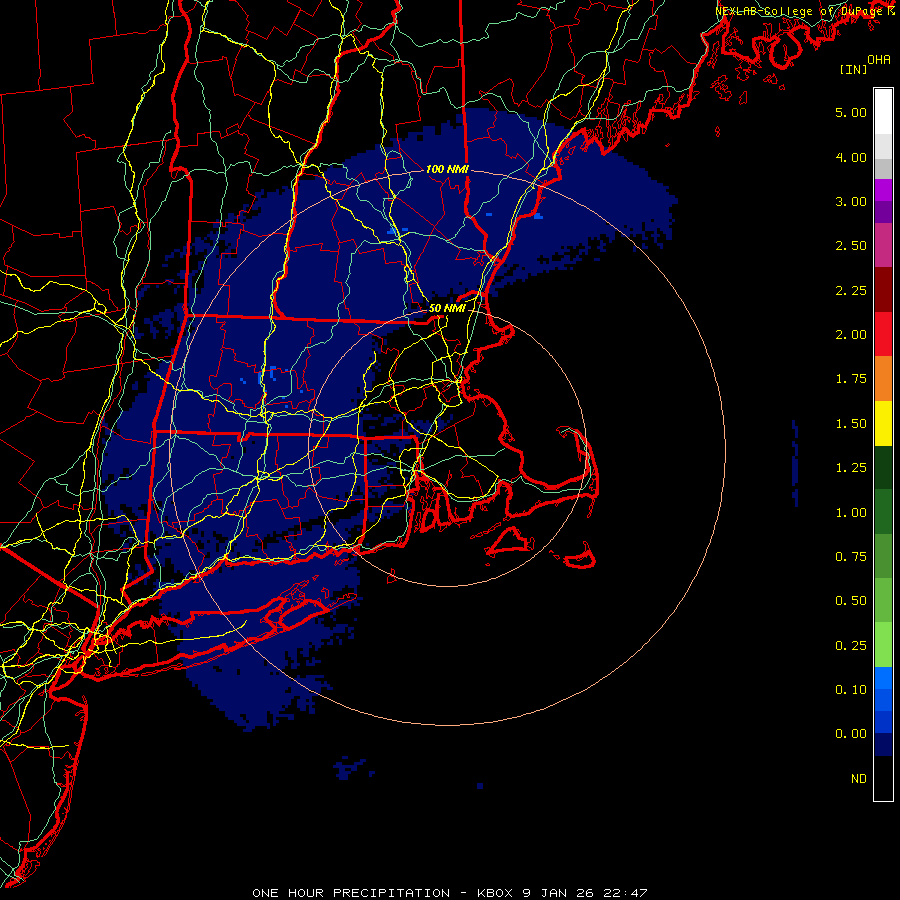Select the 2.00 legend value
This screenshot has height=900, width=900.
(851, 335)
